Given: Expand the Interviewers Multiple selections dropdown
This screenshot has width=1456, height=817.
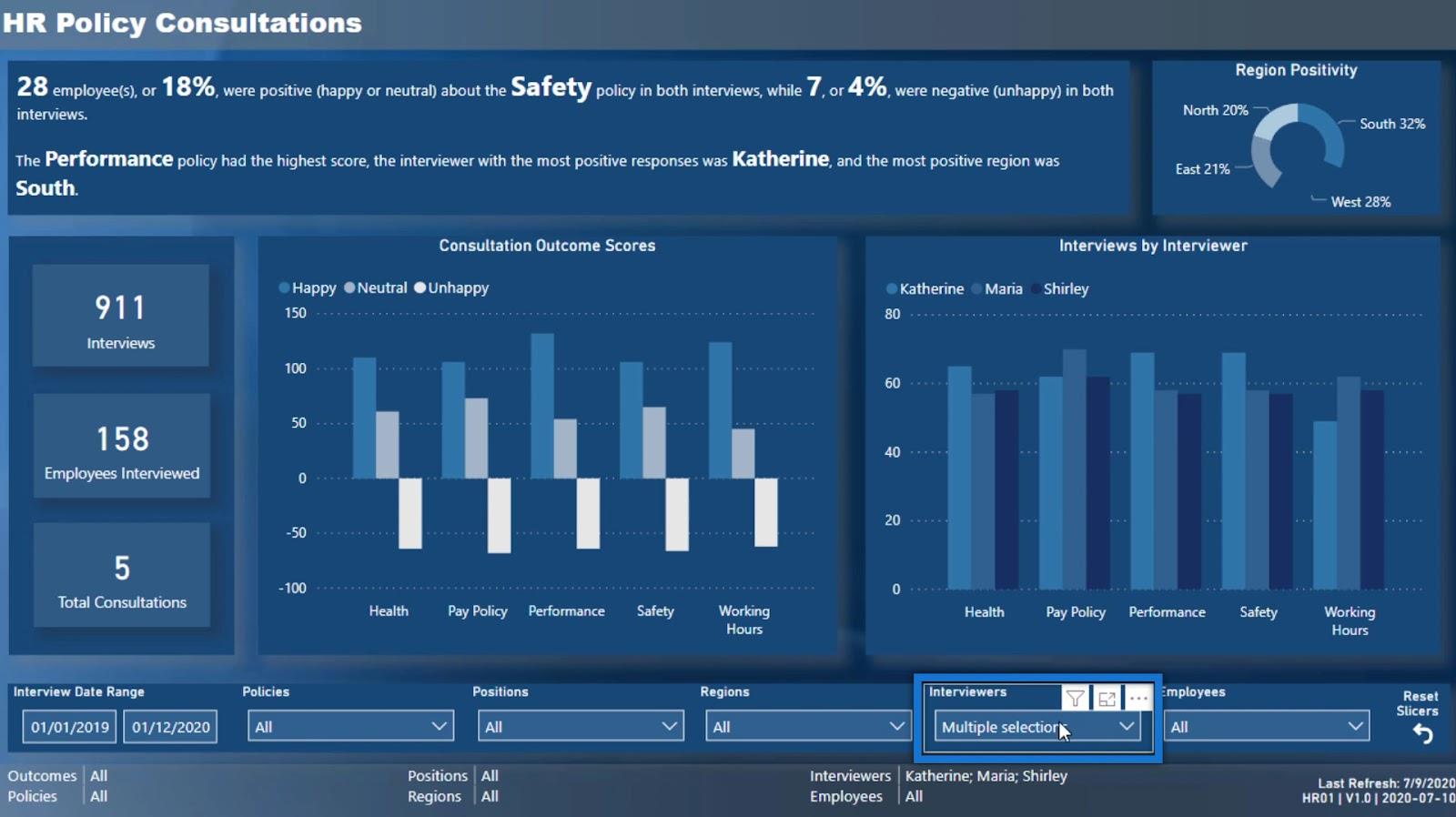Looking at the screenshot, I should 1037,726.
